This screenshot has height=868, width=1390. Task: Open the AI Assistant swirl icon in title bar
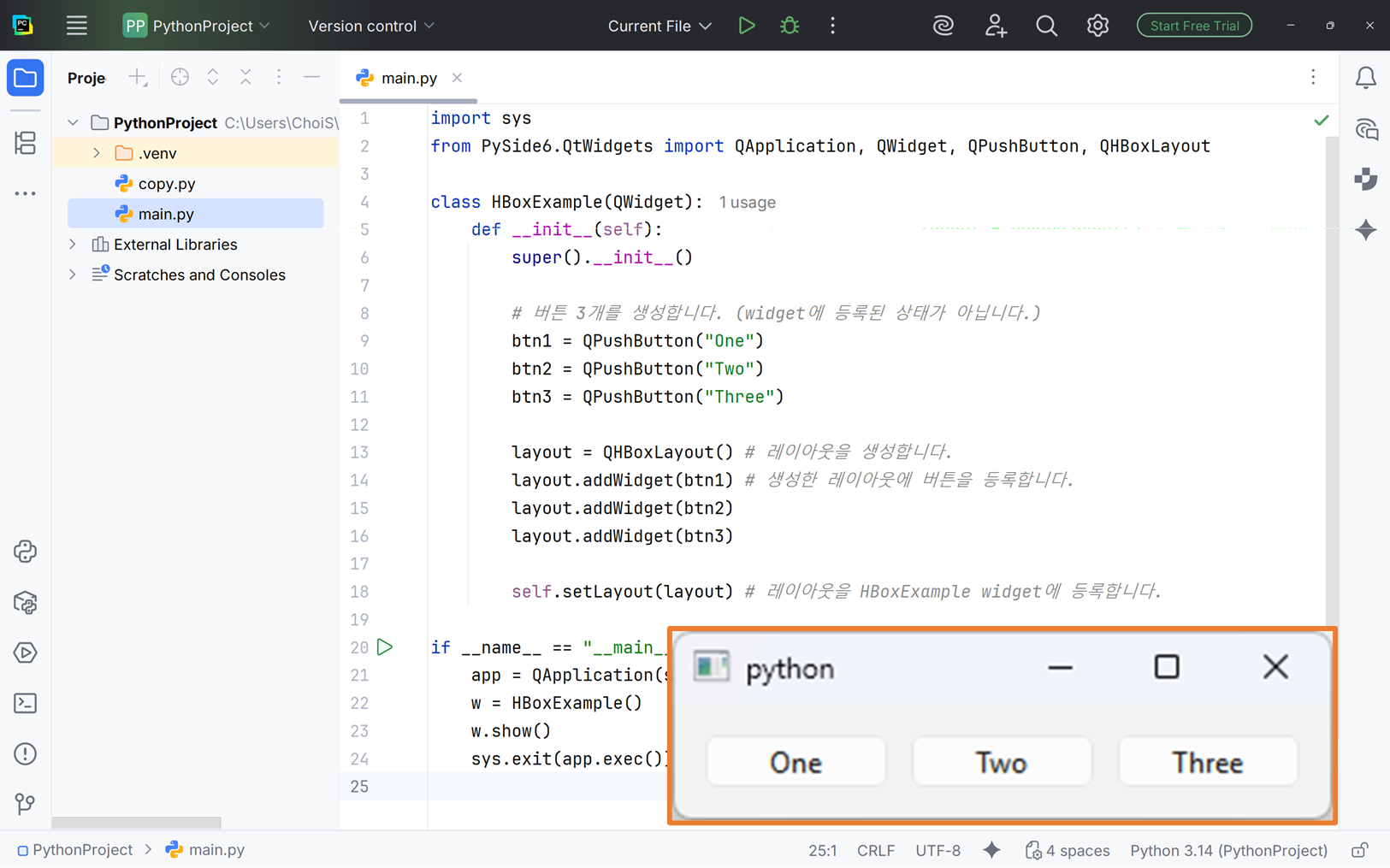(x=943, y=26)
